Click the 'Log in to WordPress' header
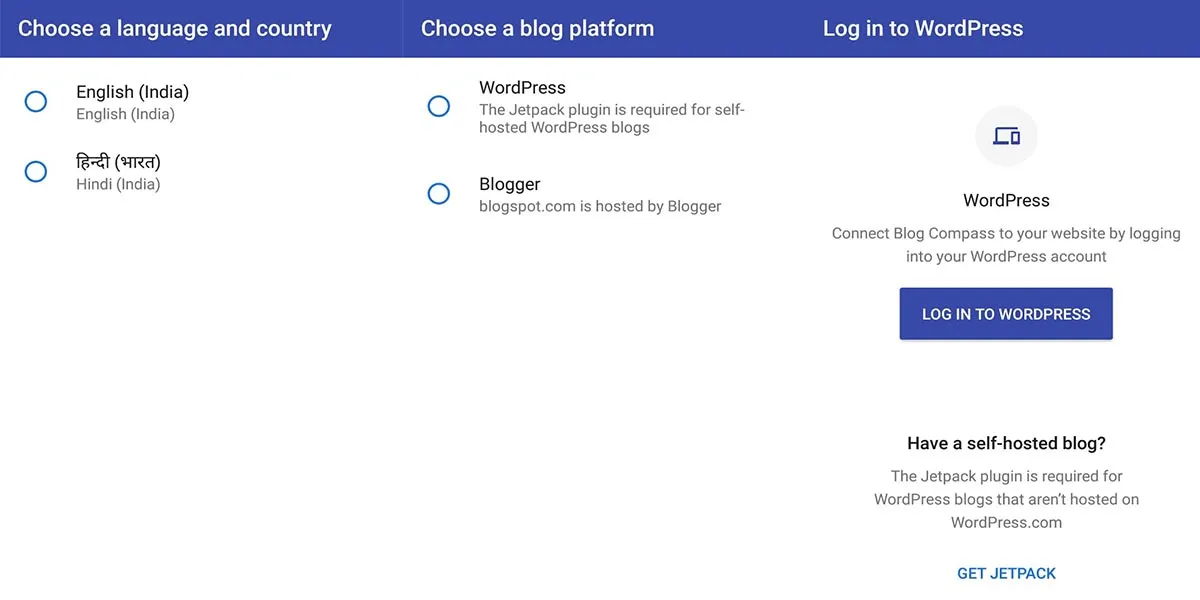 (x=923, y=28)
